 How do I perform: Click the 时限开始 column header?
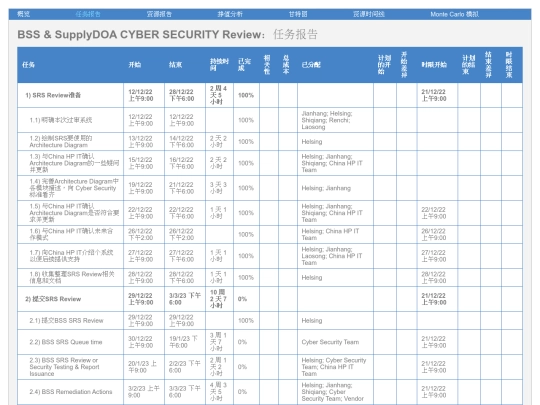pyautogui.click(x=434, y=65)
